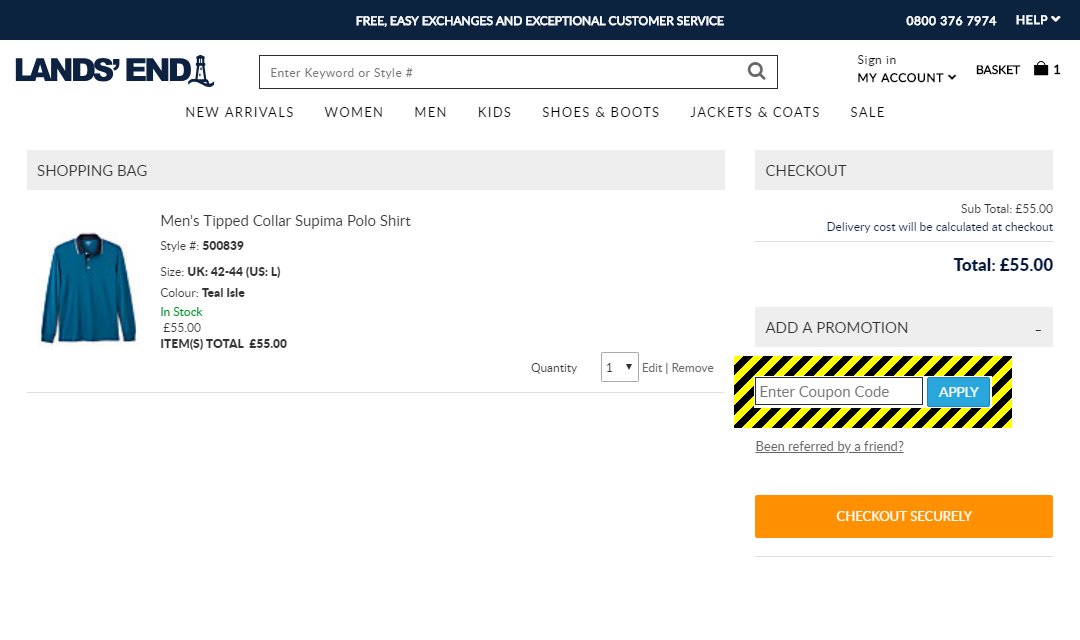
Task: Open the NEW ARRIVALS menu
Action: pos(239,112)
